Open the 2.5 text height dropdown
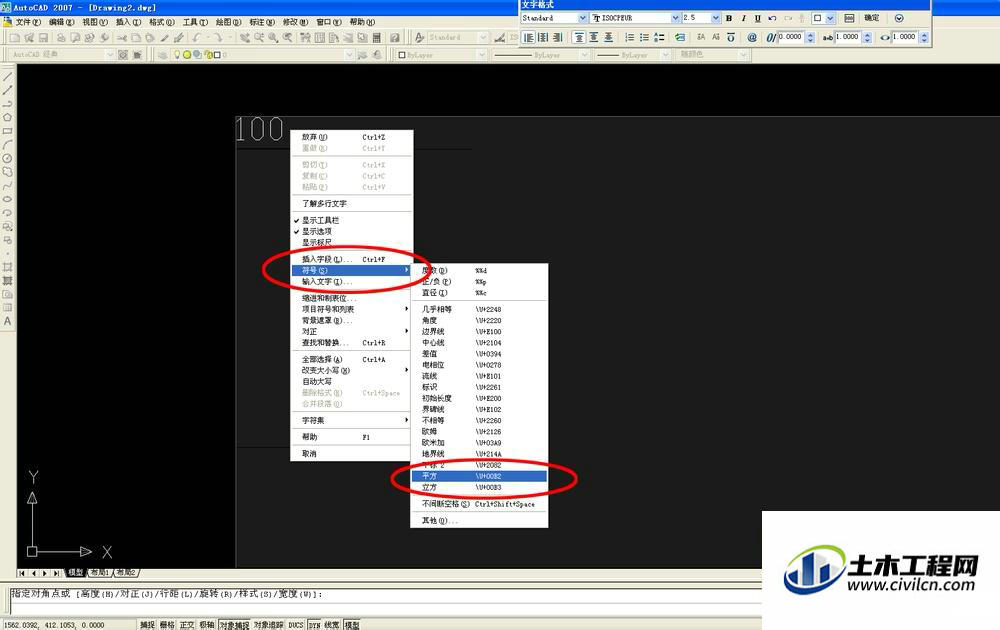 (x=716, y=18)
